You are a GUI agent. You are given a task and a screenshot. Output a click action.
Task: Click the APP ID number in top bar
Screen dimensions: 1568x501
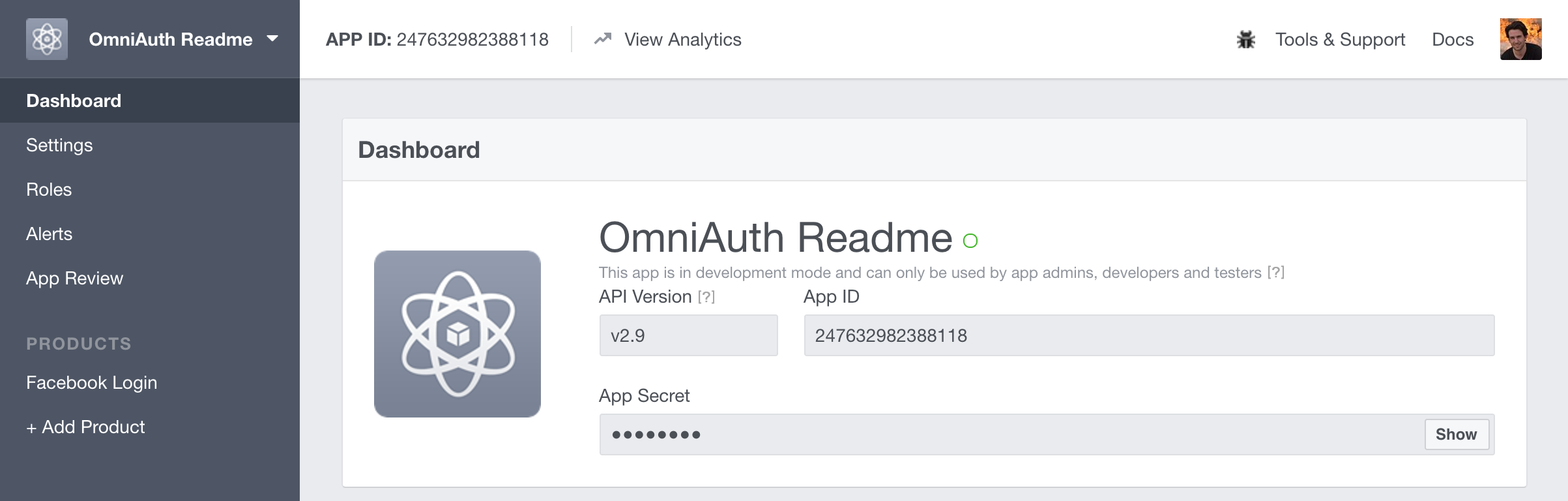click(472, 40)
